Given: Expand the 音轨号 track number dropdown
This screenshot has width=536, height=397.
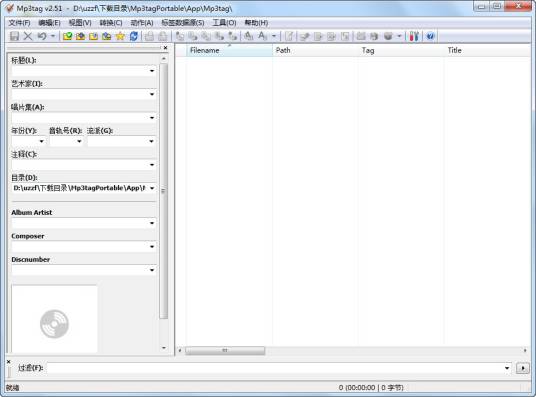Looking at the screenshot, I should pyautogui.click(x=79, y=141).
